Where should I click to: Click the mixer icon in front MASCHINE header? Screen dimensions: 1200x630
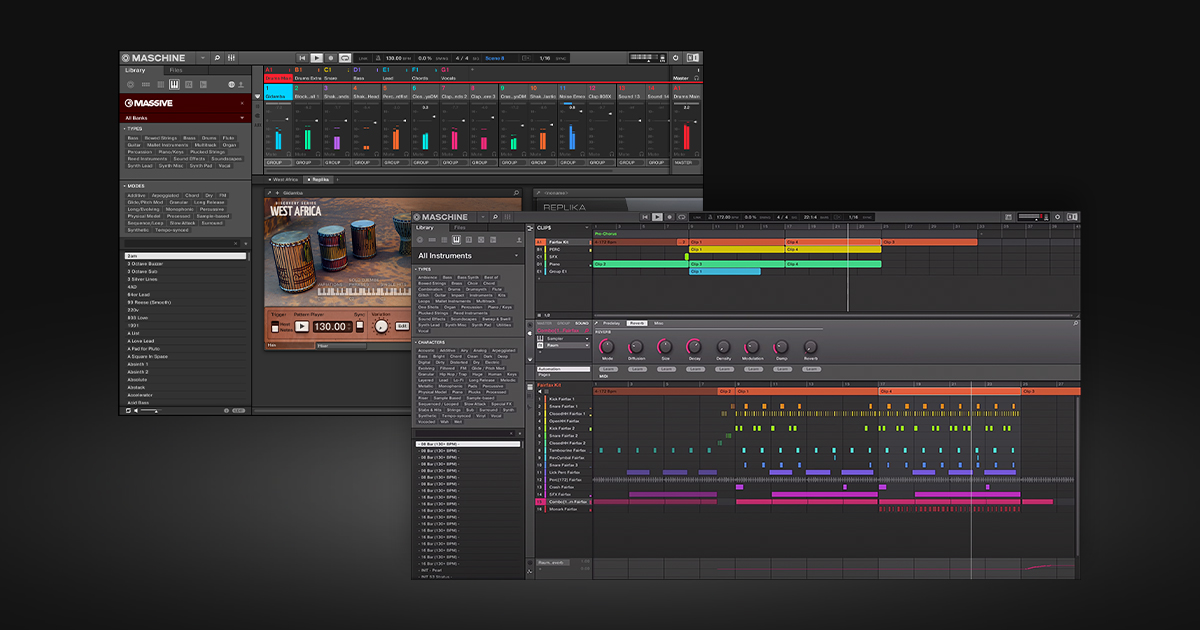[x=507, y=217]
